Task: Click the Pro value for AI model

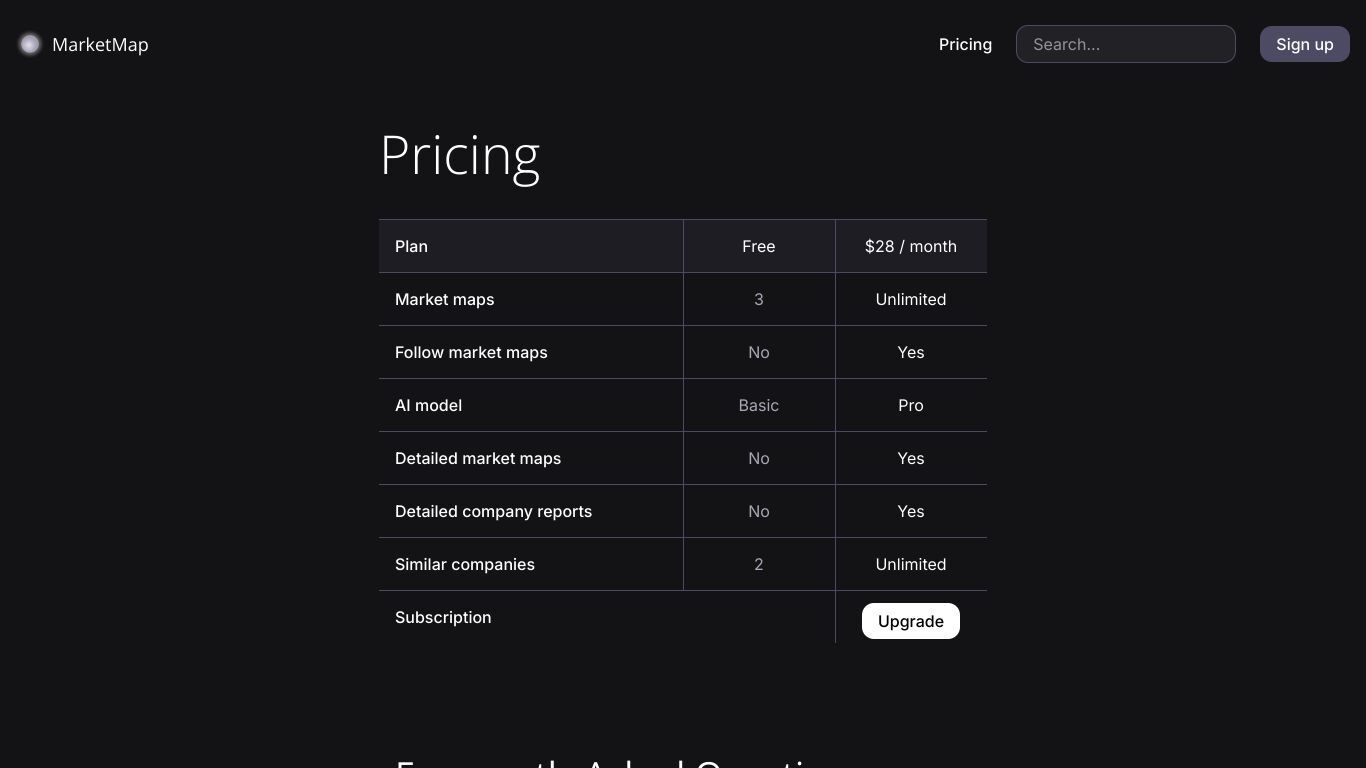Action: 911,405
